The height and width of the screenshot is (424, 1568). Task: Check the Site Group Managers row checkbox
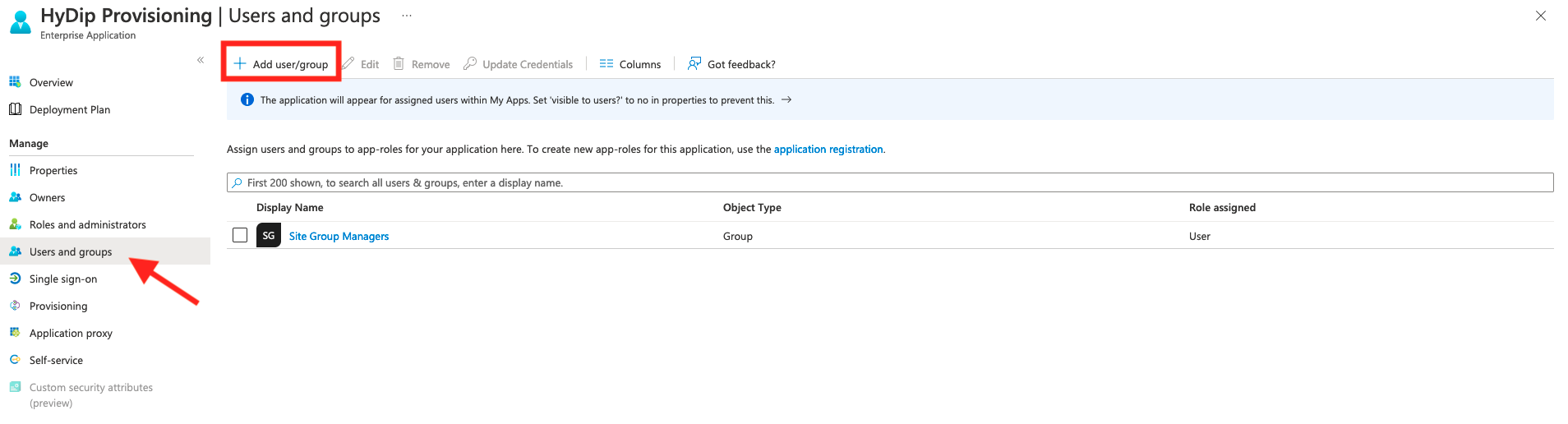click(x=240, y=235)
